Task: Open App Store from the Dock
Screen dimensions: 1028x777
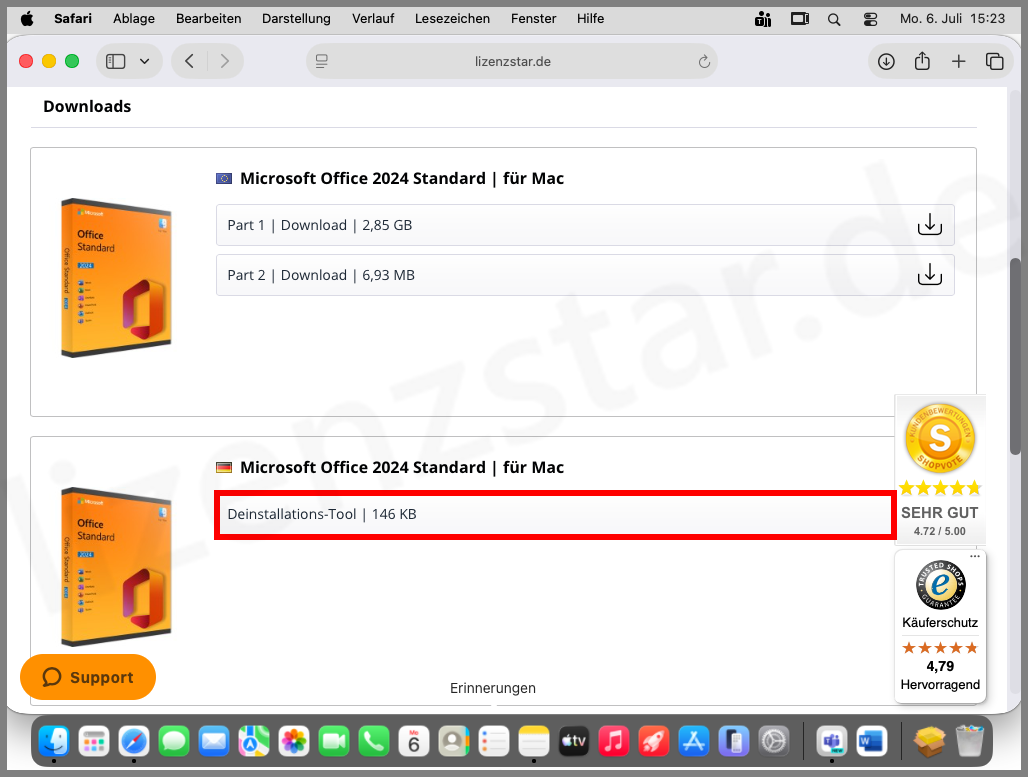Action: (694, 742)
